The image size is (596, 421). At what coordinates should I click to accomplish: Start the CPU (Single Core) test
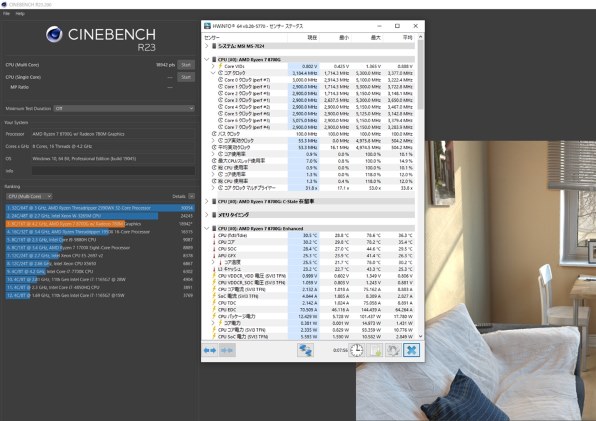(186, 77)
